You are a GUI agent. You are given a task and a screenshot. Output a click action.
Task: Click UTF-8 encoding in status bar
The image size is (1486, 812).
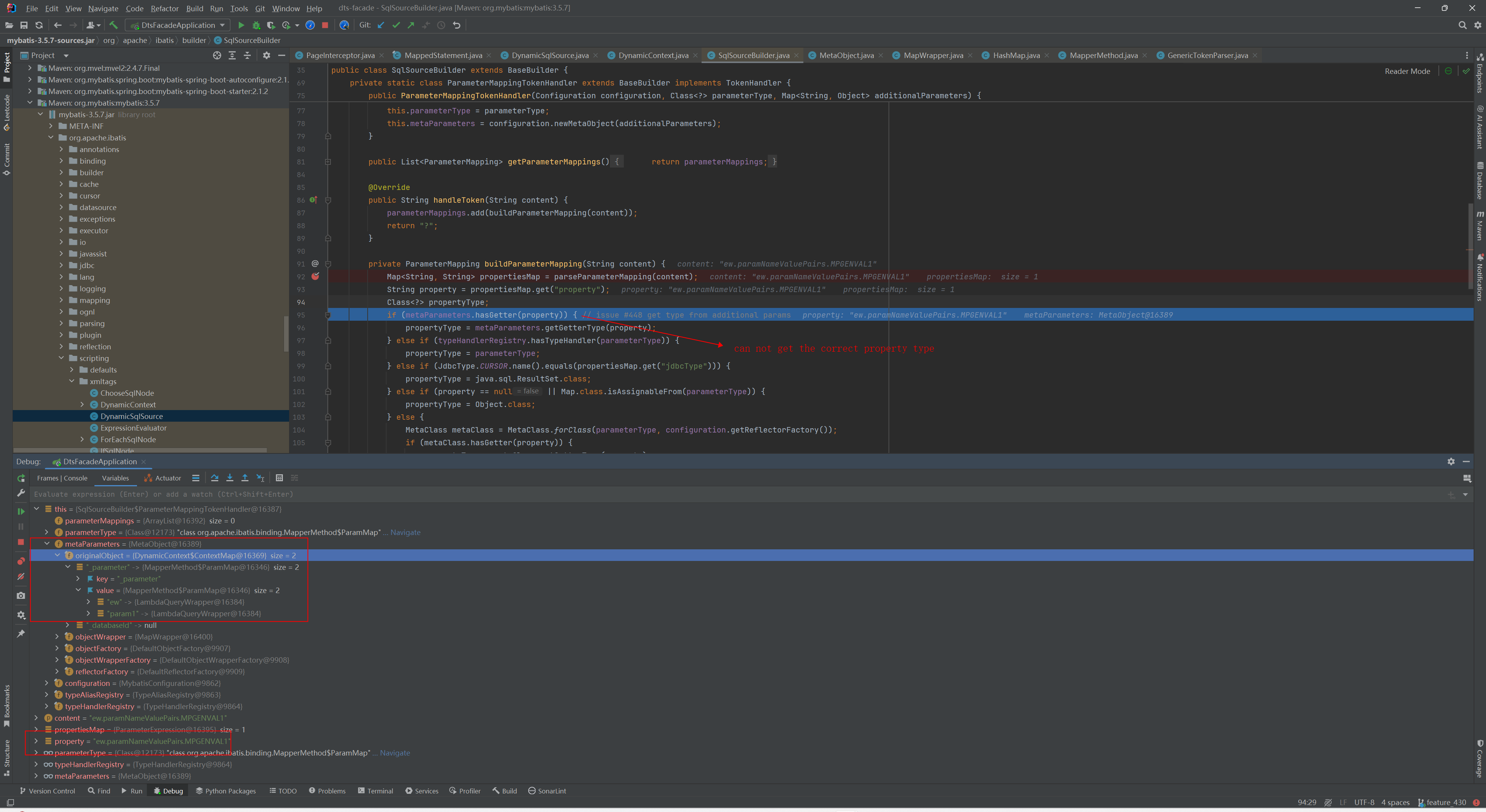1364,803
